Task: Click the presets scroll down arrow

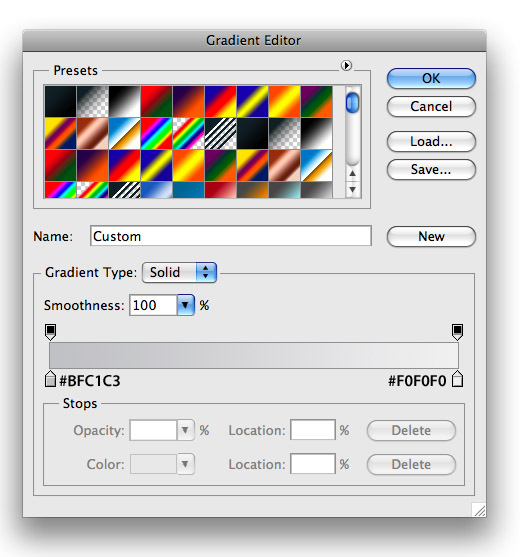Action: [x=352, y=189]
